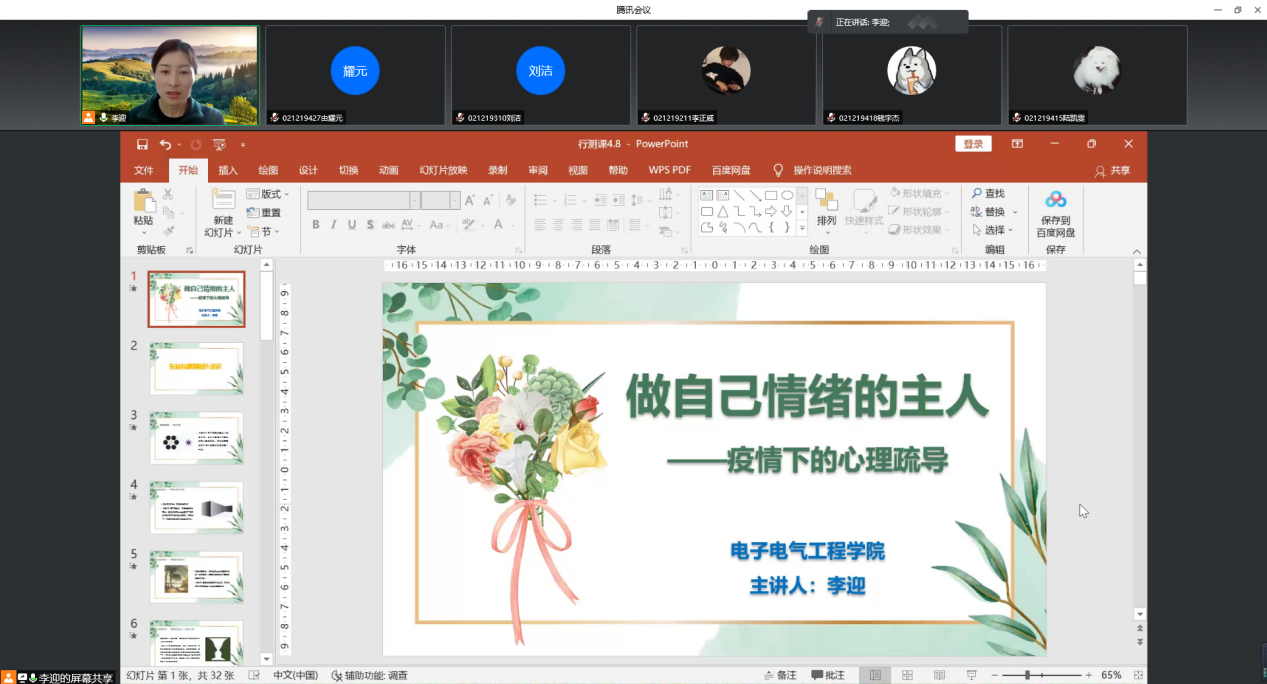Toggle the Notes pane (备注)
The height and width of the screenshot is (684, 1267).
780,675
